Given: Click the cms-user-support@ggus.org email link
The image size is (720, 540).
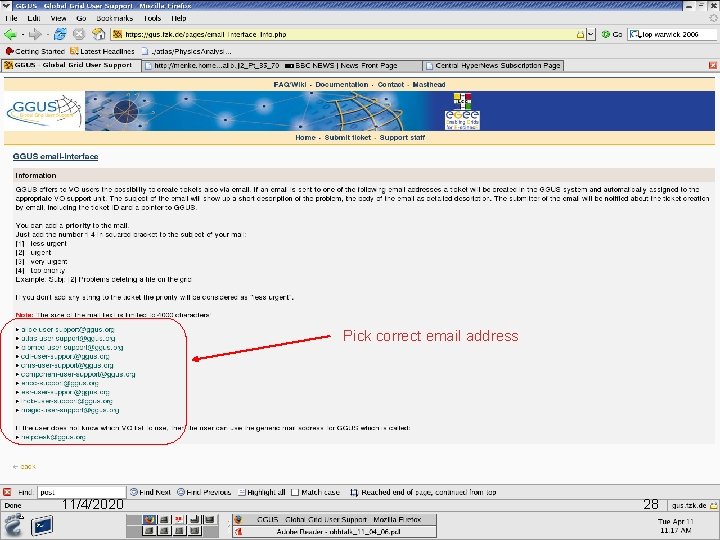Looking at the screenshot, I should pos(67,366).
